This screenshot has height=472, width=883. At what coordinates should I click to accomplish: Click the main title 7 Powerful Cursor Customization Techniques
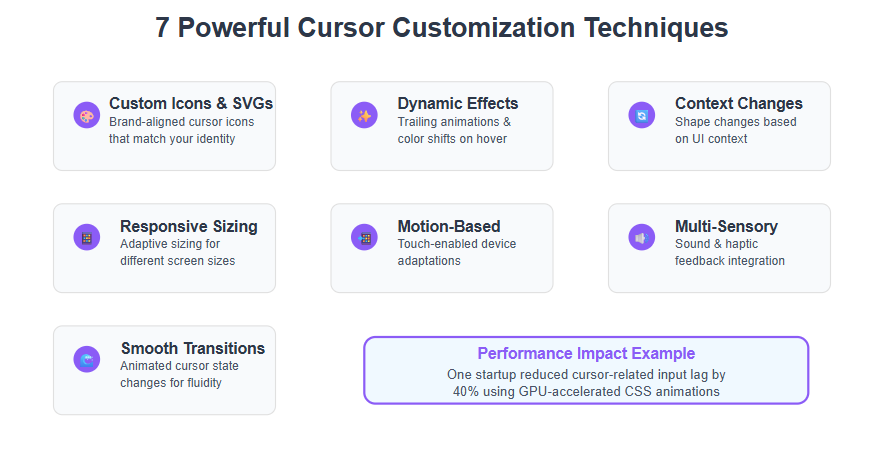coord(442,28)
